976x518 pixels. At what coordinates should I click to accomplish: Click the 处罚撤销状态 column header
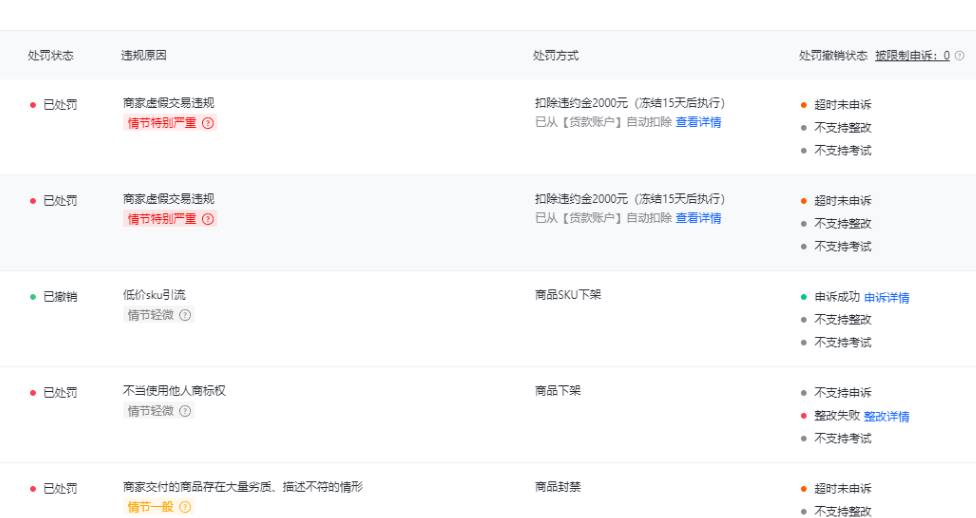(x=833, y=56)
